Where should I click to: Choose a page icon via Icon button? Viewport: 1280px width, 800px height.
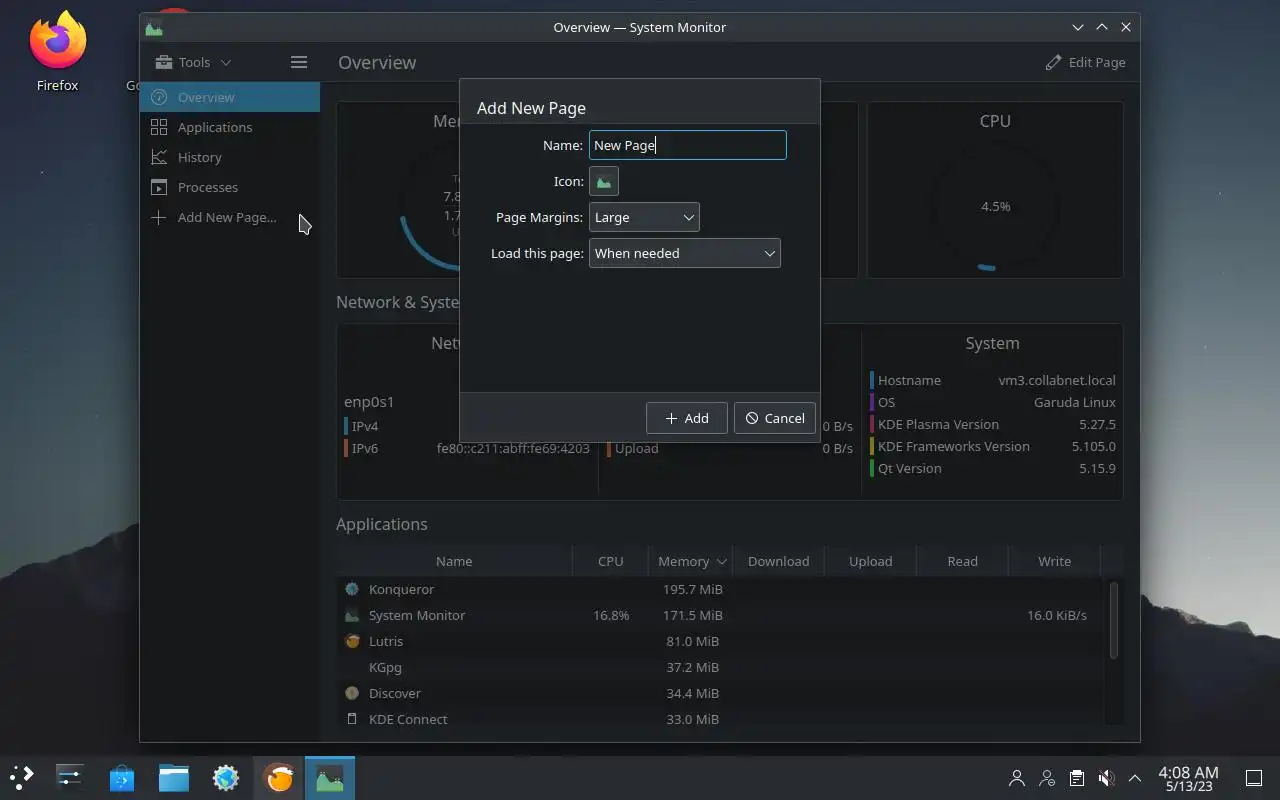[x=604, y=181]
